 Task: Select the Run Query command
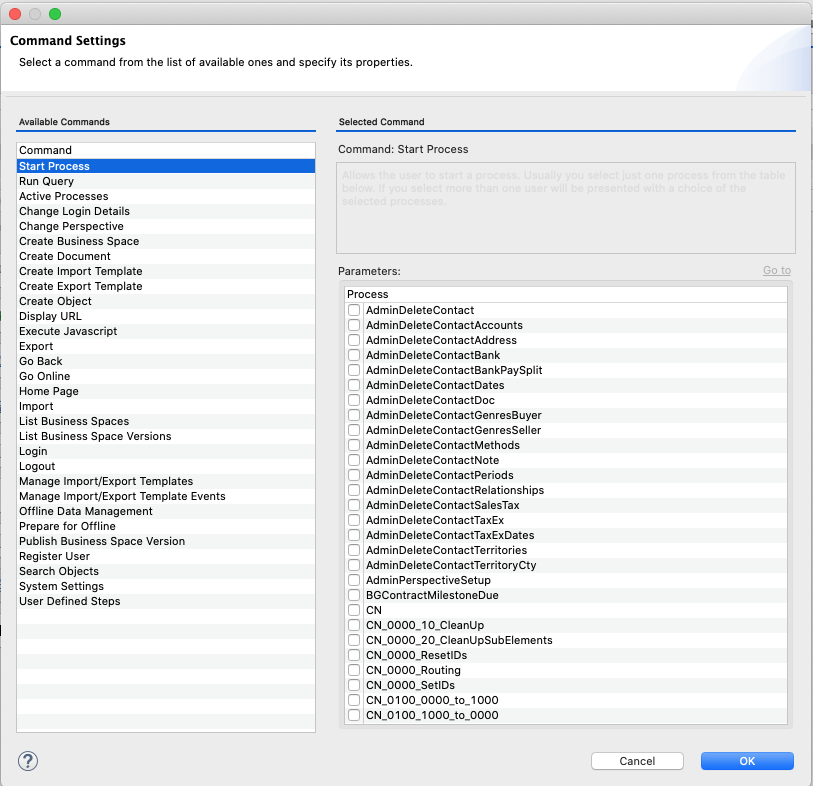coord(166,181)
